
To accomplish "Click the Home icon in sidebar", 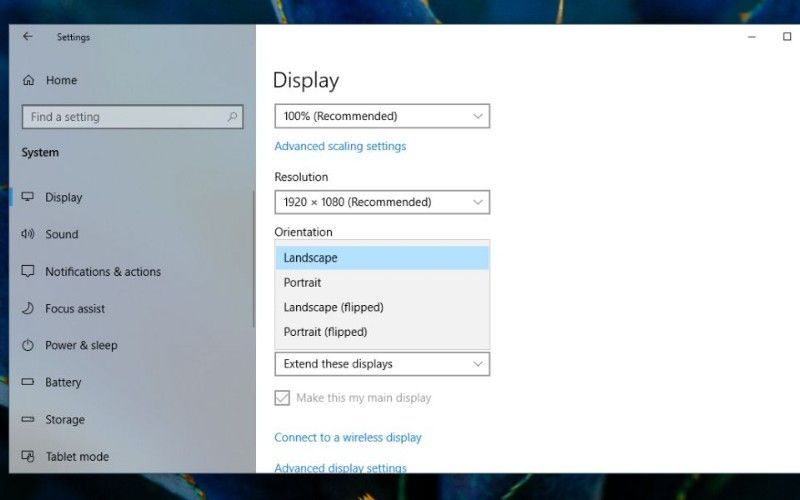I will (x=28, y=80).
